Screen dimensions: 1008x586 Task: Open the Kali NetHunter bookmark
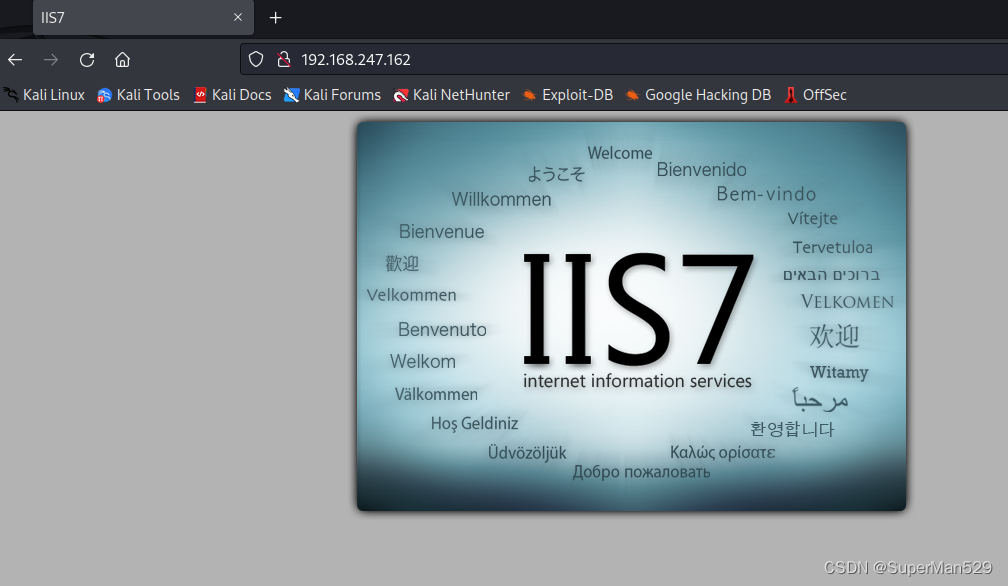point(452,95)
